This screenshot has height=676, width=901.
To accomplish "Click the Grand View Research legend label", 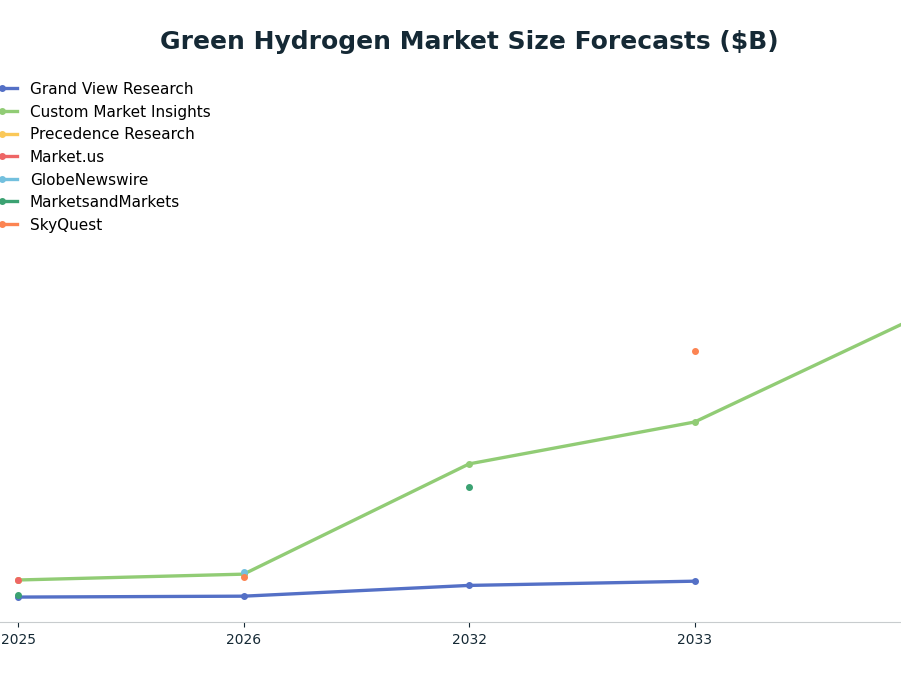I will pyautogui.click(x=111, y=89).
